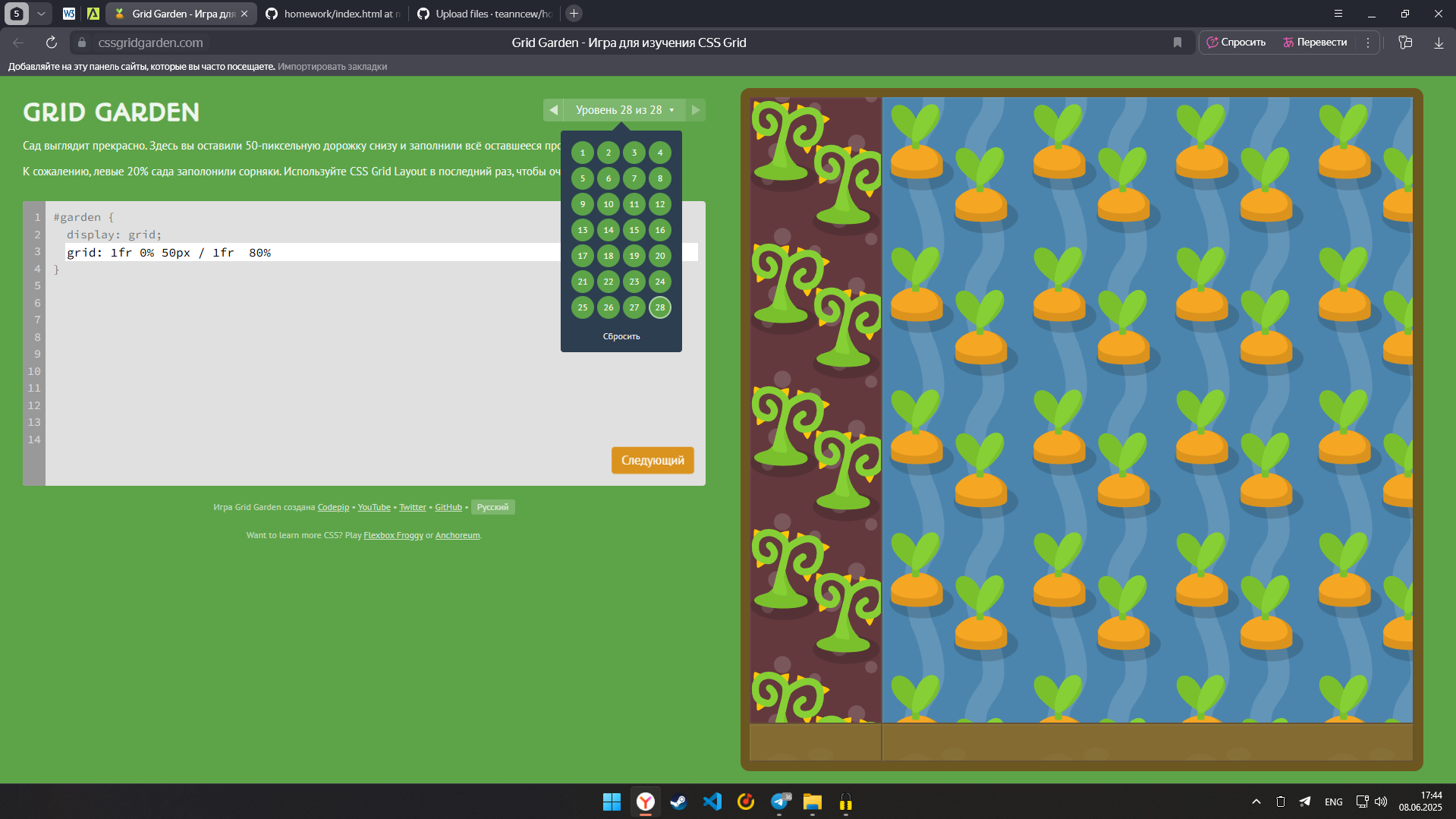
Task: Open the Flexbox Froggy link
Action: [x=393, y=535]
